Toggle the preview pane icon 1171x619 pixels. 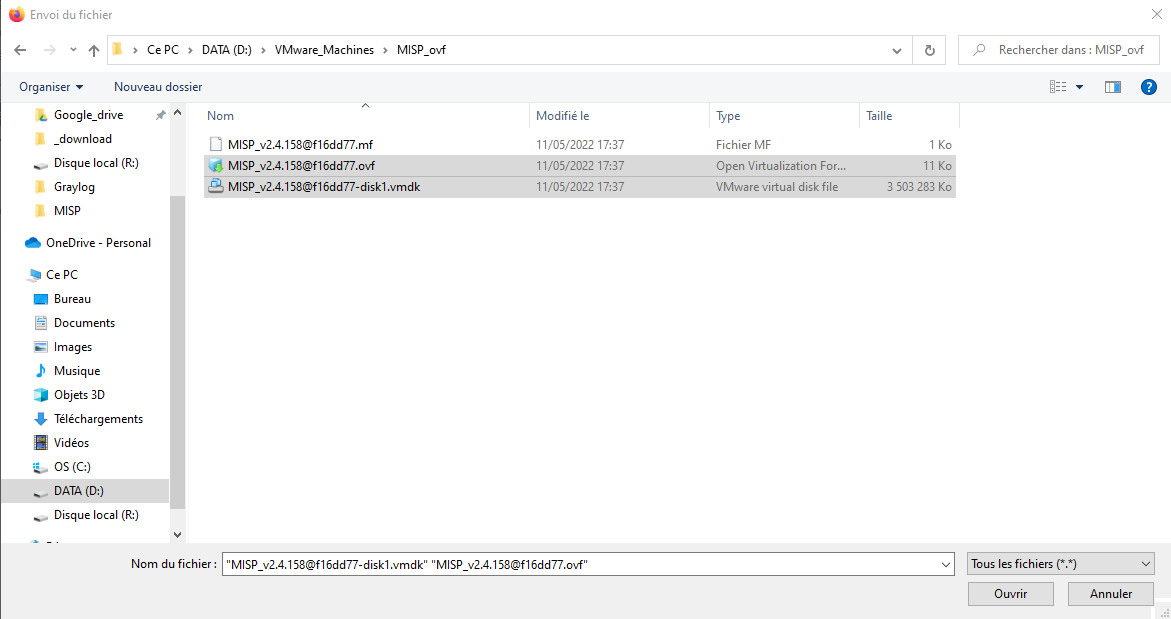tap(1113, 87)
